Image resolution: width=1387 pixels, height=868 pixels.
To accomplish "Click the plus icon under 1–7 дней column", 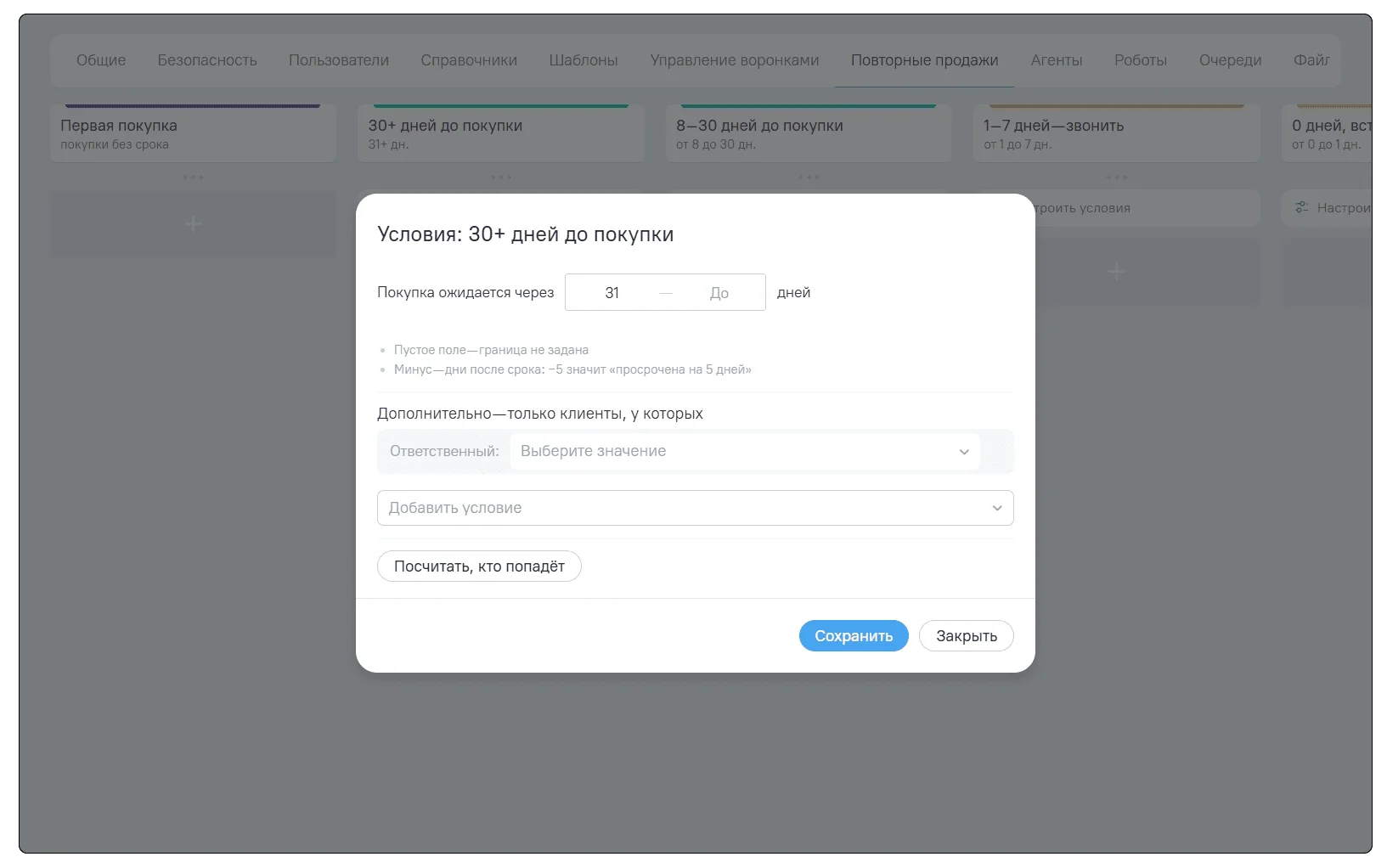I will pyautogui.click(x=1117, y=272).
